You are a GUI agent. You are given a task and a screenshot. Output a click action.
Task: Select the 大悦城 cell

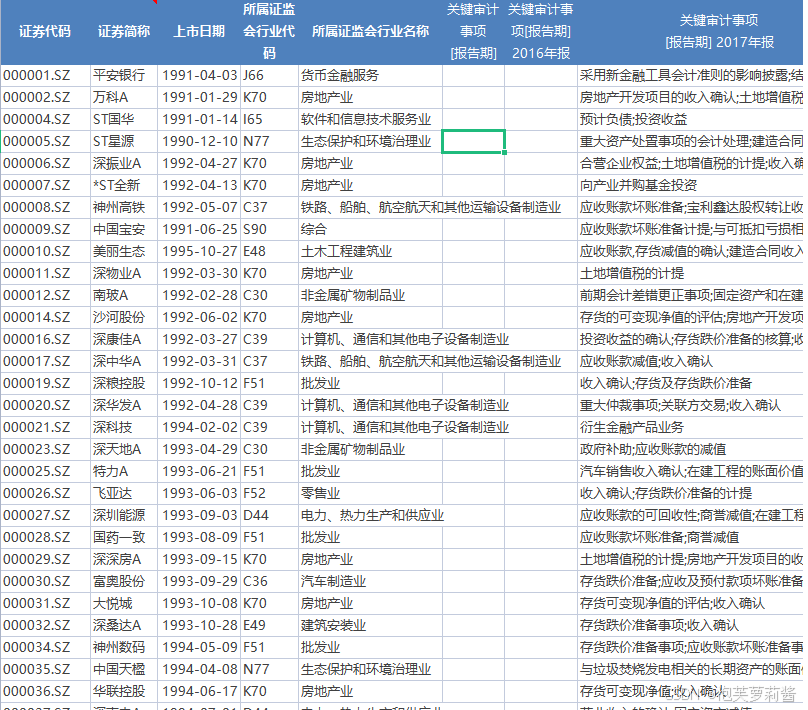coord(124,603)
